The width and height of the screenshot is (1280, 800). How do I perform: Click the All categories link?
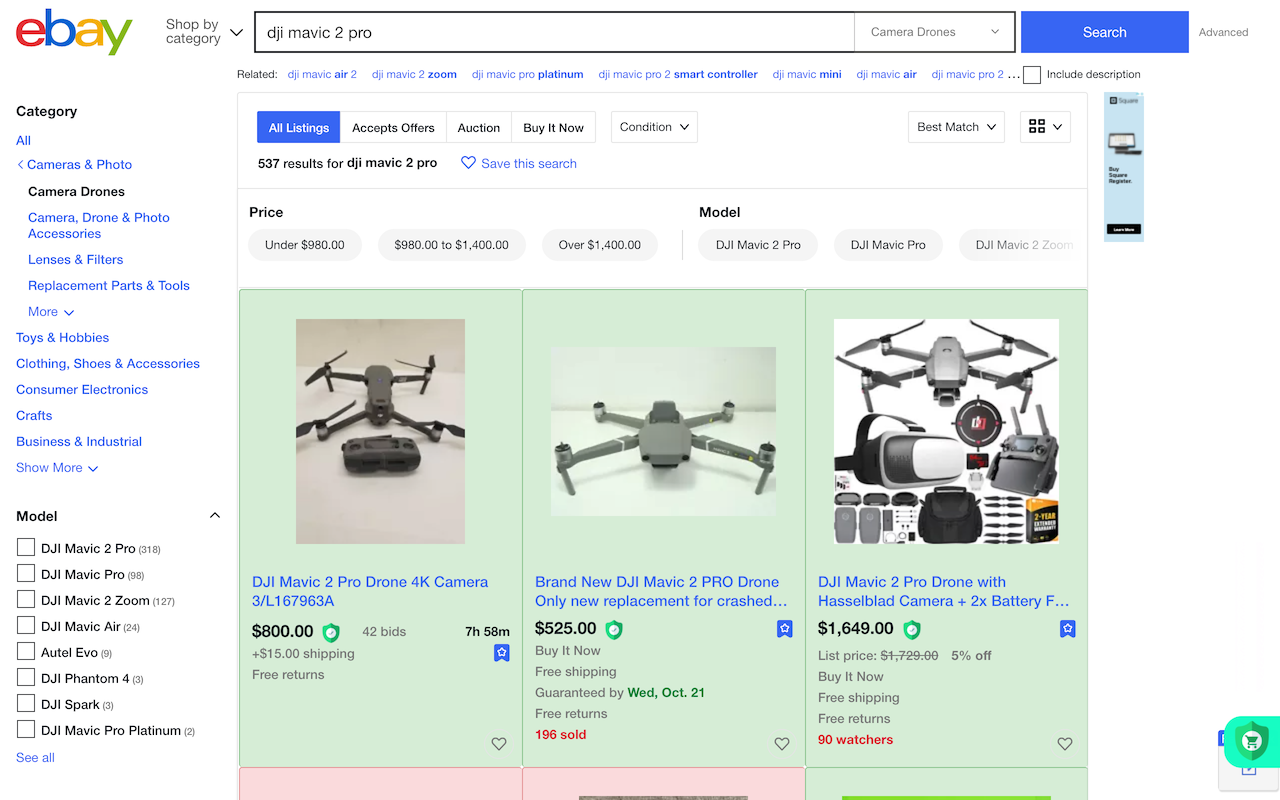(x=23, y=141)
